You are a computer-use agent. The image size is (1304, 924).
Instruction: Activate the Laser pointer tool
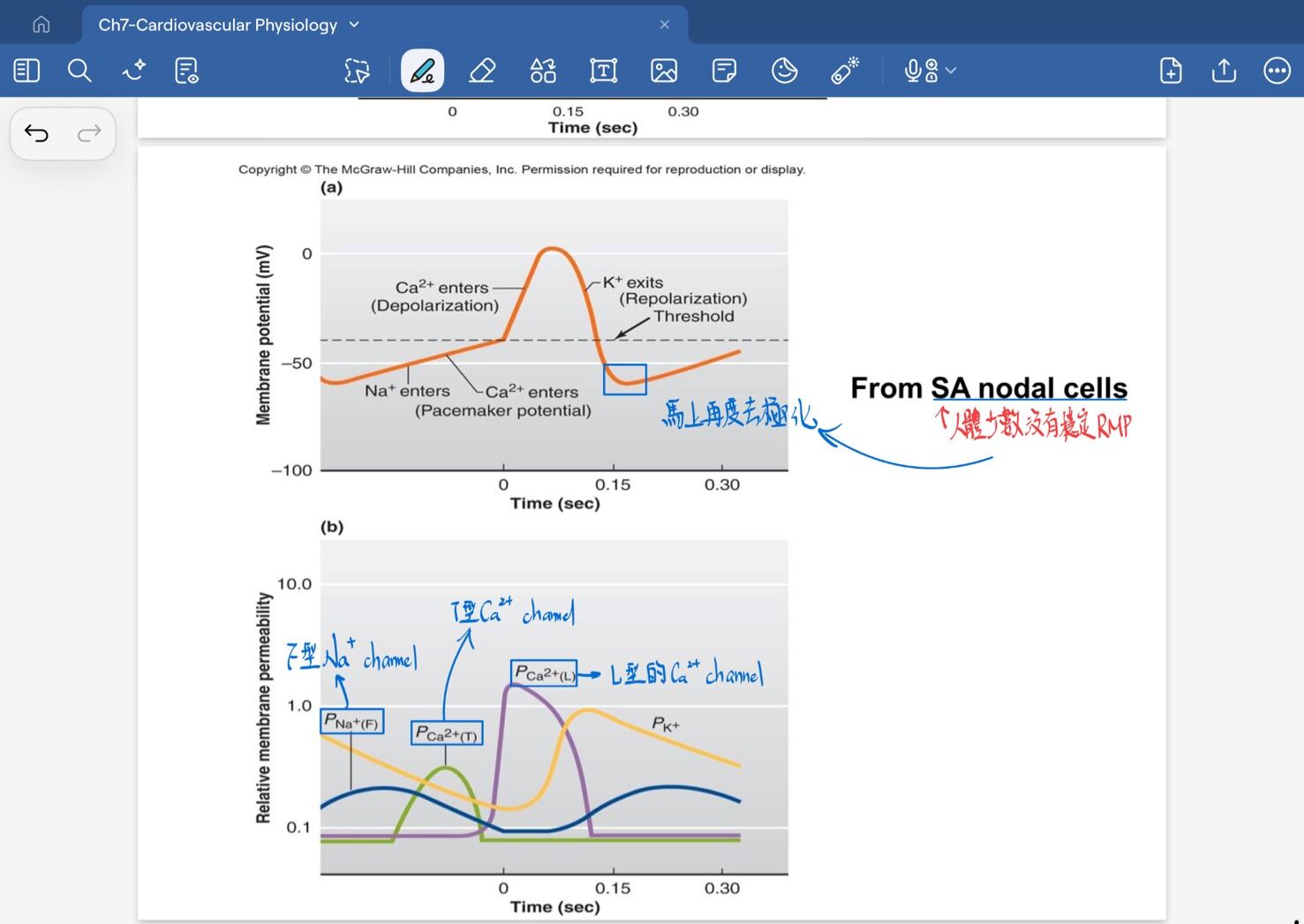[845, 71]
